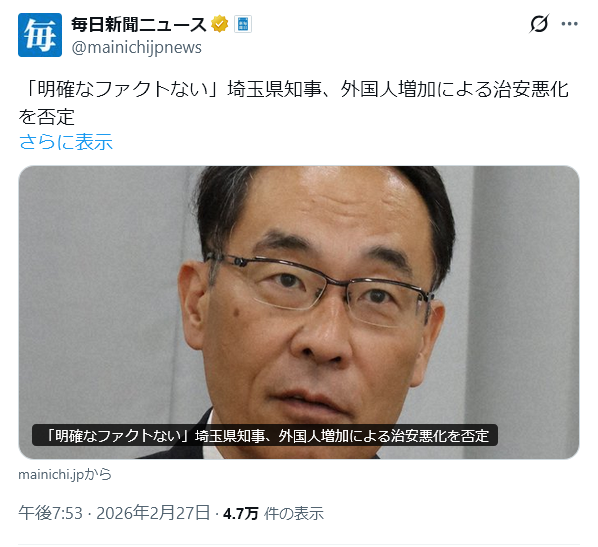Click the 件の表示 views label
The width and height of the screenshot is (598, 547).
tap(294, 513)
